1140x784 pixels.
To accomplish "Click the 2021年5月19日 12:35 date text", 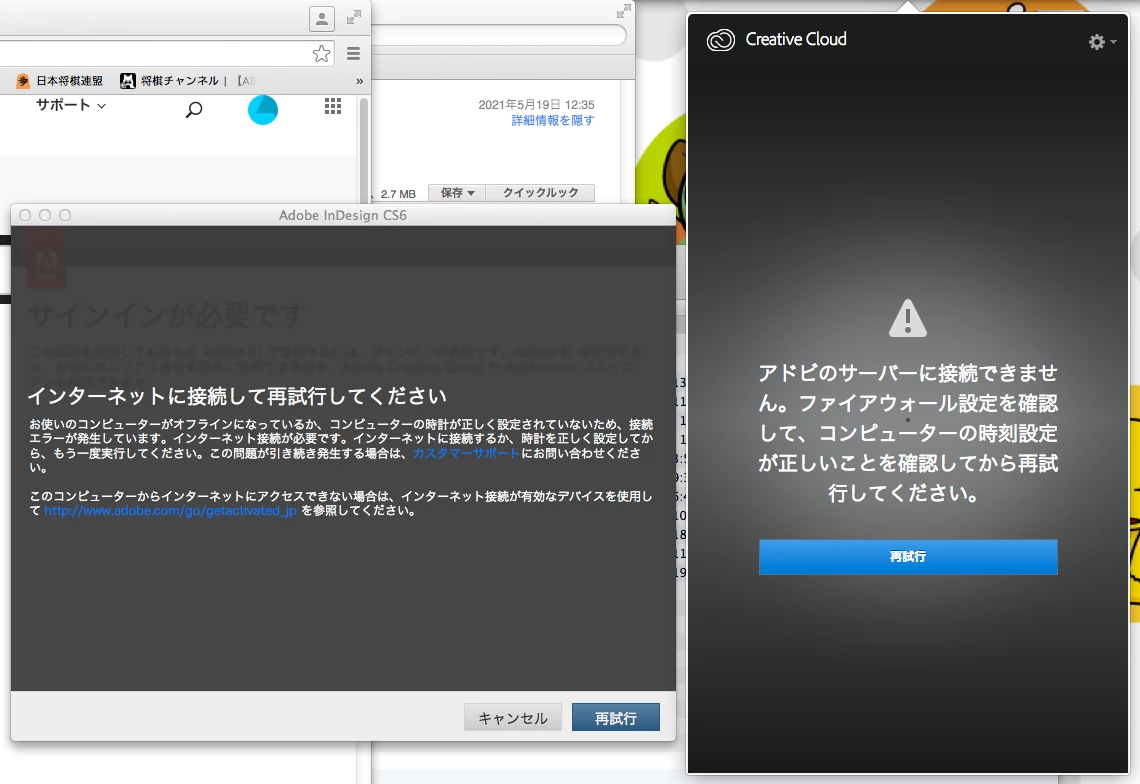I will (x=537, y=105).
